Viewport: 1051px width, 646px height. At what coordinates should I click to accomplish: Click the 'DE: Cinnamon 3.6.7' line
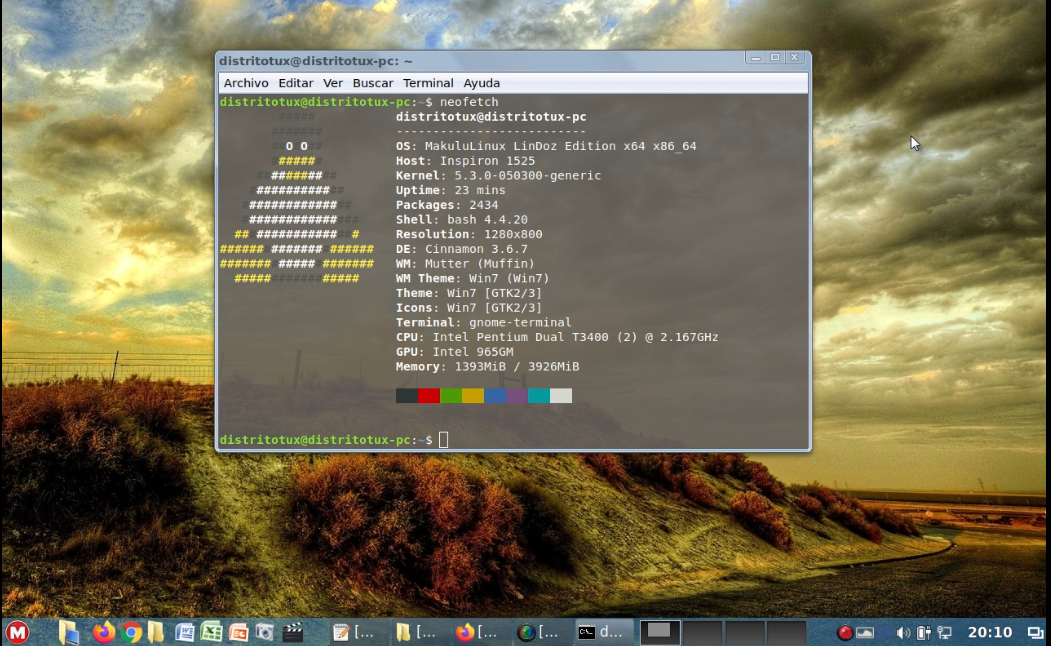point(462,249)
